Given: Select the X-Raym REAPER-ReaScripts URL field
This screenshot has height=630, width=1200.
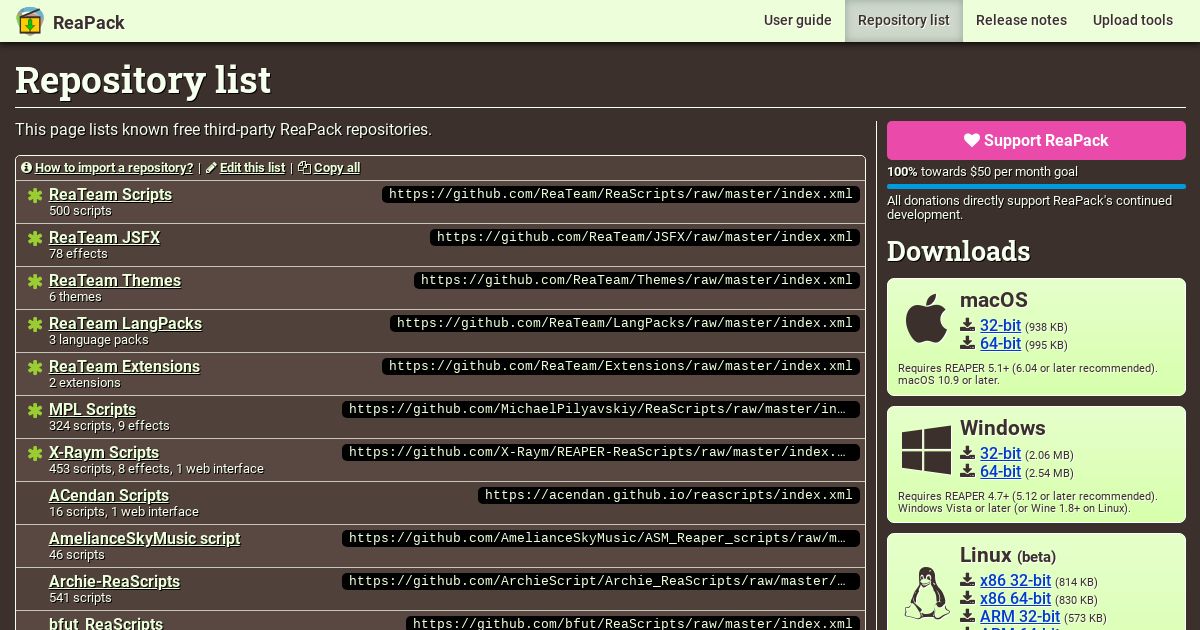Looking at the screenshot, I should (x=601, y=452).
